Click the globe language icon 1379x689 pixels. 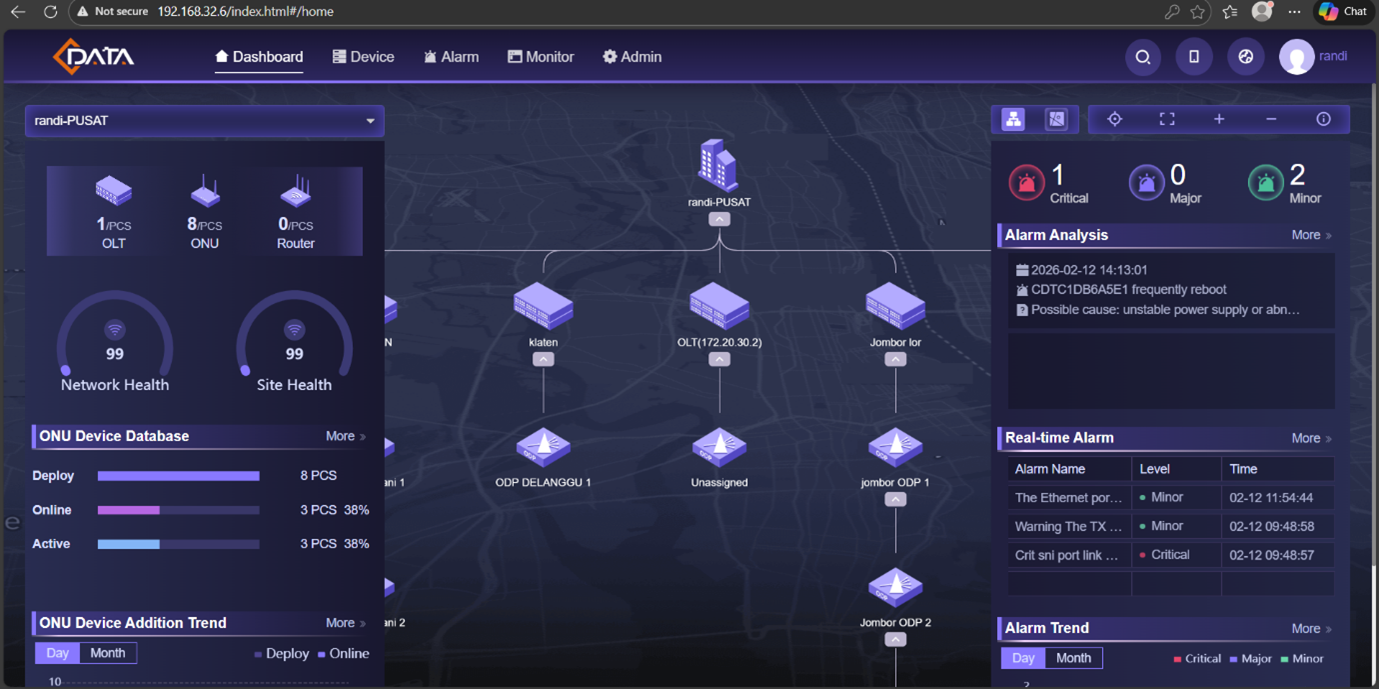[x=1245, y=58]
